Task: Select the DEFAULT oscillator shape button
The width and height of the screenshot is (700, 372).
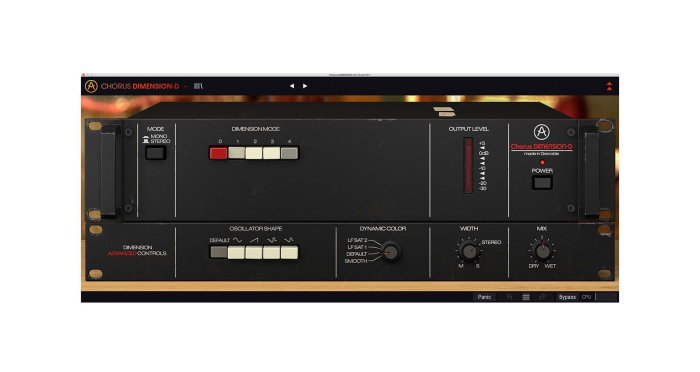Action: (219, 253)
